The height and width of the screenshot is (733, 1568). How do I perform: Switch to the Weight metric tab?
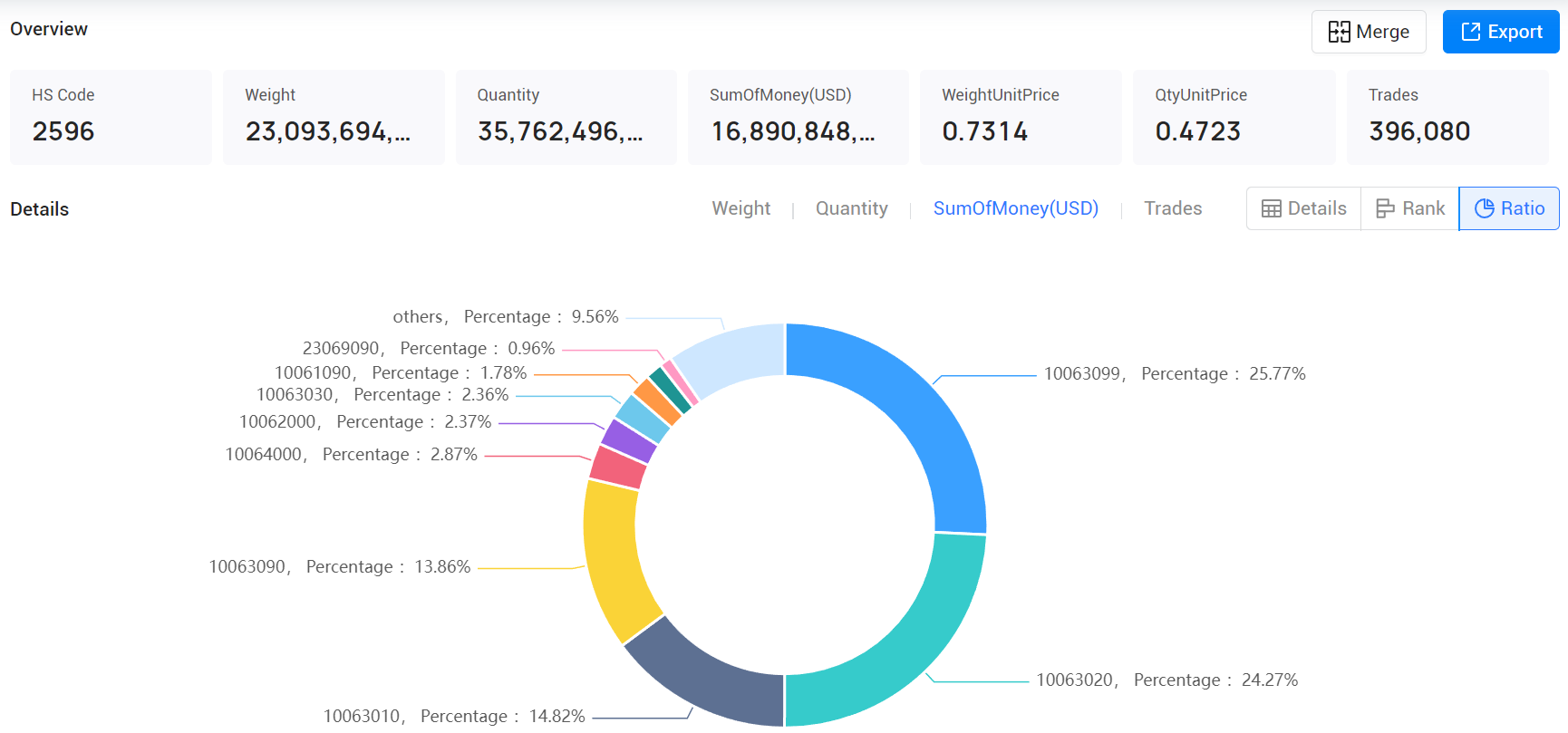coord(740,208)
